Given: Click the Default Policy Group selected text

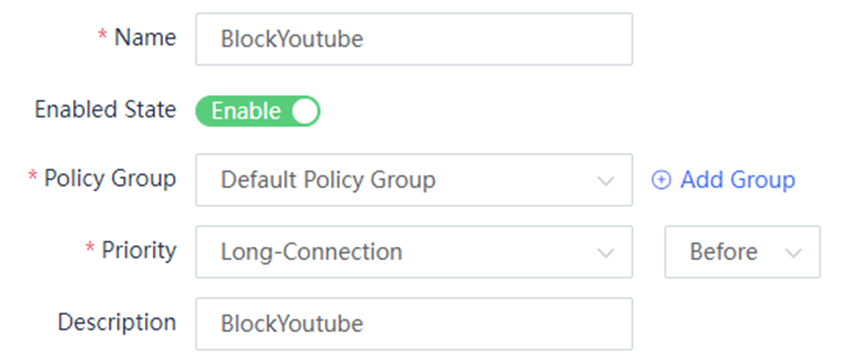Looking at the screenshot, I should [328, 180].
